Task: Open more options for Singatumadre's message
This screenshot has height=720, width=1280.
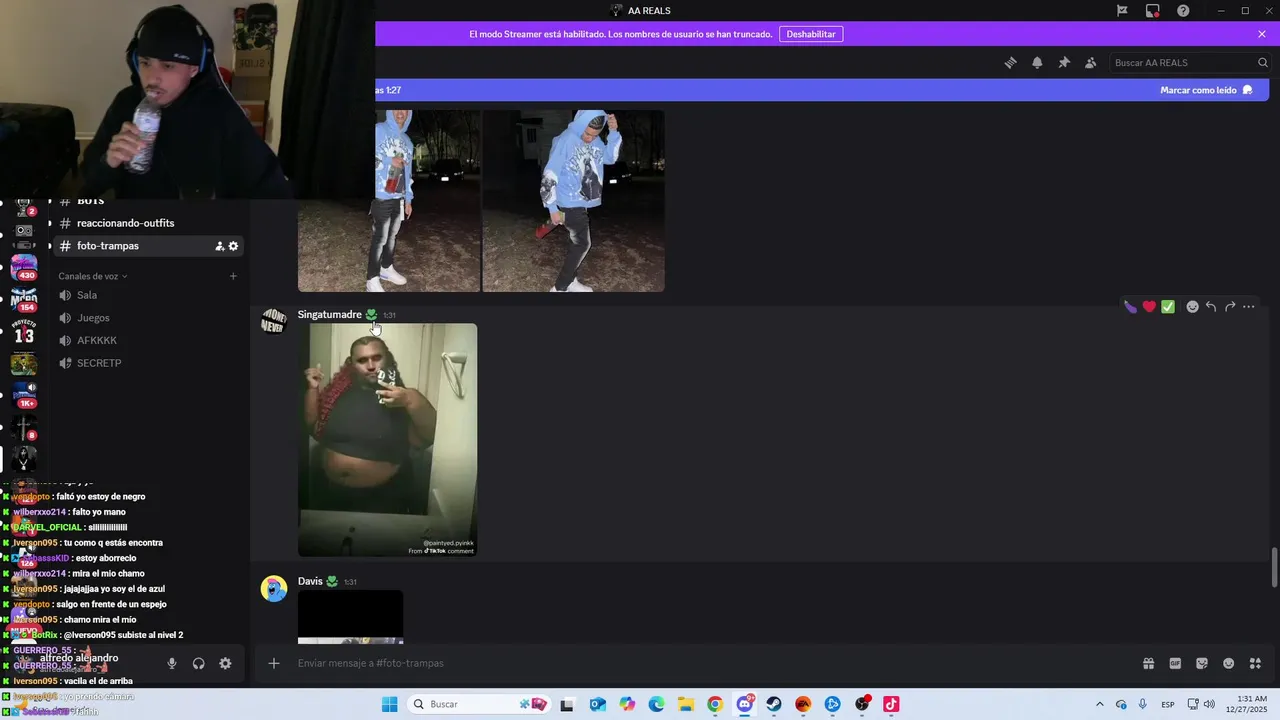Action: click(1249, 307)
